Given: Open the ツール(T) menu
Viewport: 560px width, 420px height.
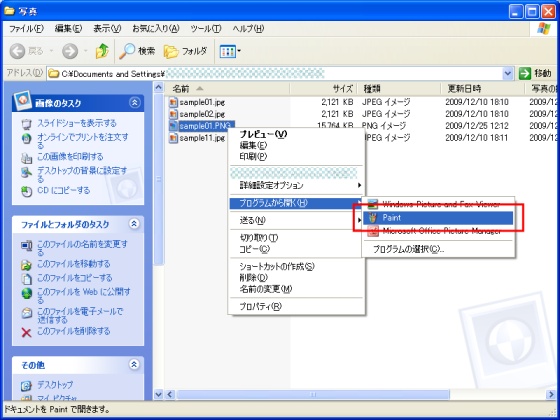Looking at the screenshot, I should pos(206,29).
